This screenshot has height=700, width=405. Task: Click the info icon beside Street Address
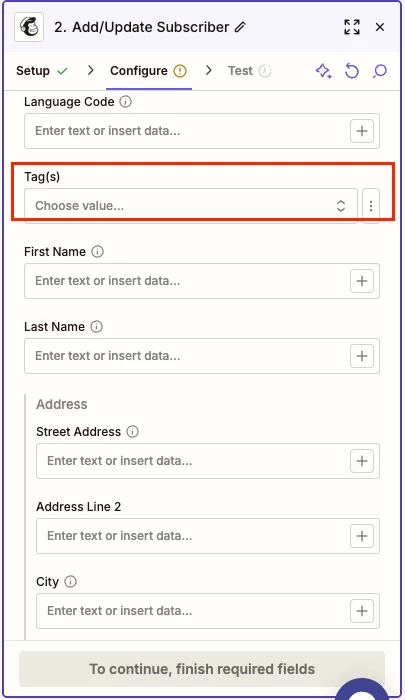tap(133, 432)
